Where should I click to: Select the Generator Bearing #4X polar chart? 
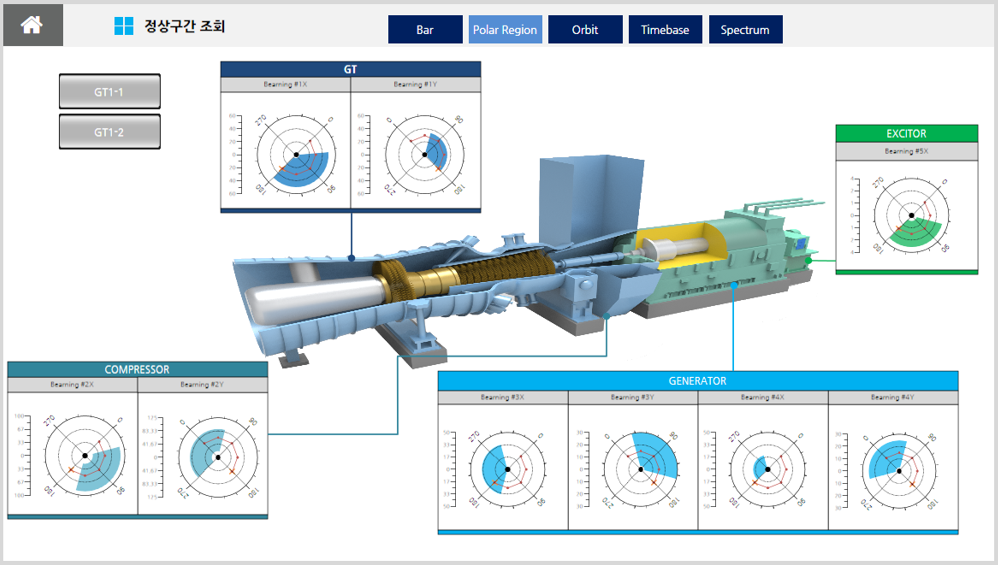(x=768, y=469)
